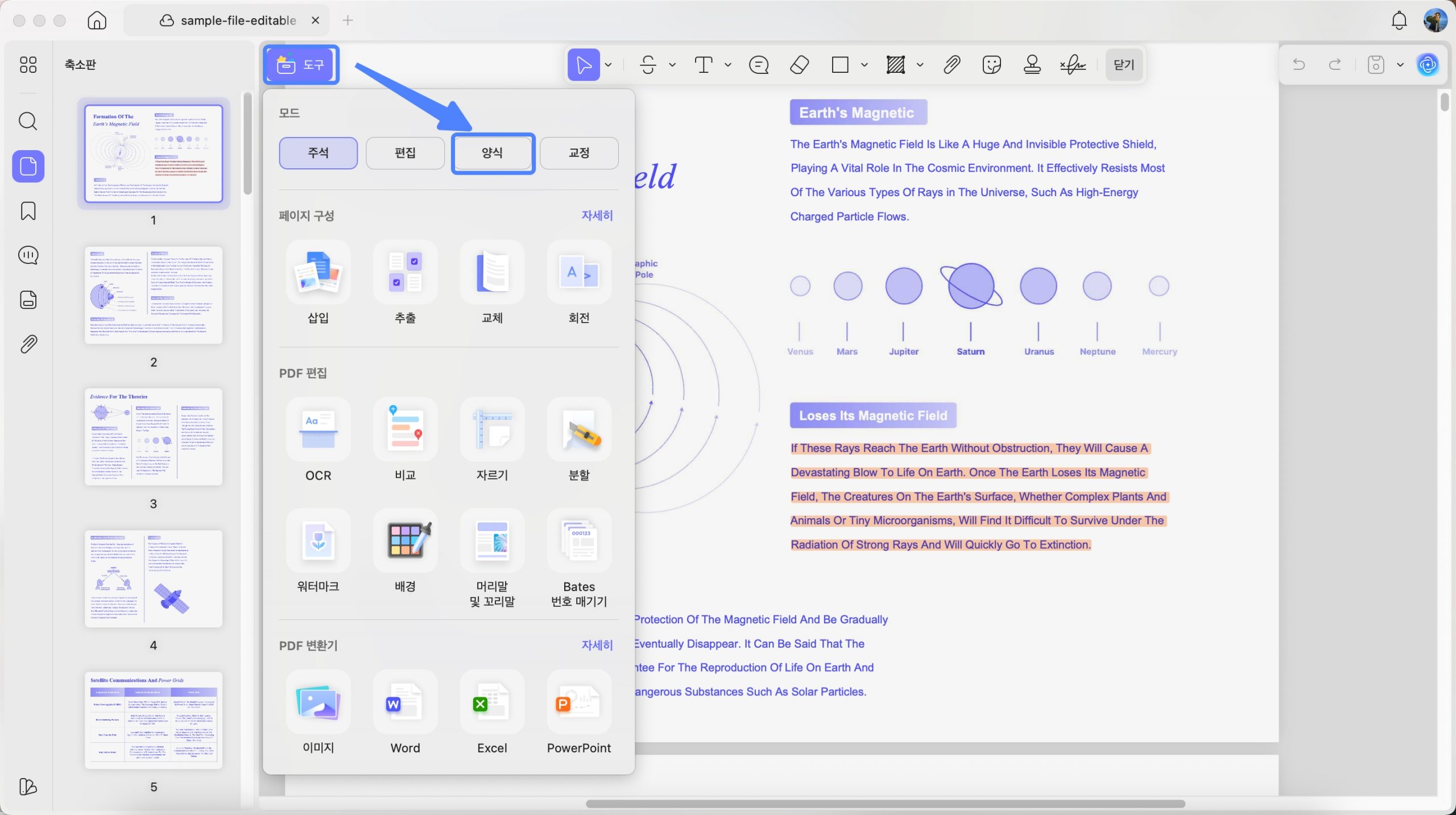
Task: Expand the pointer tool dropdown arrow
Action: point(609,65)
